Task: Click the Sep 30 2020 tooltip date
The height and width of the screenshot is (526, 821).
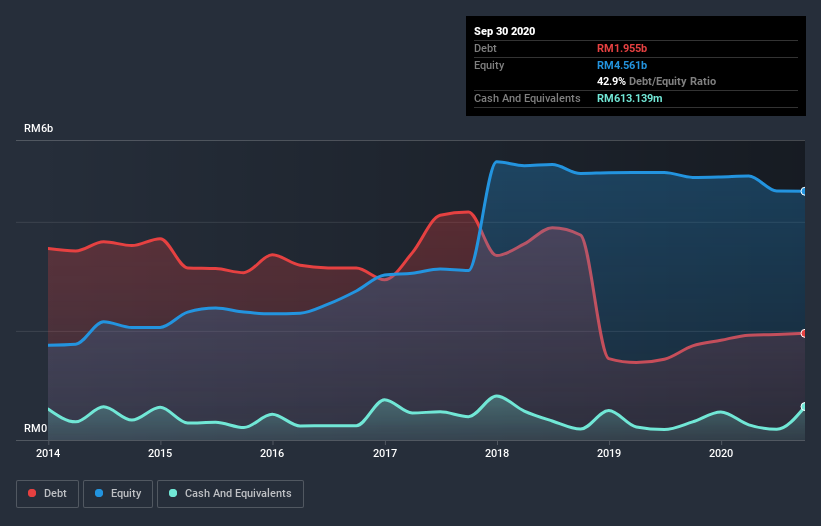Action: 504,31
